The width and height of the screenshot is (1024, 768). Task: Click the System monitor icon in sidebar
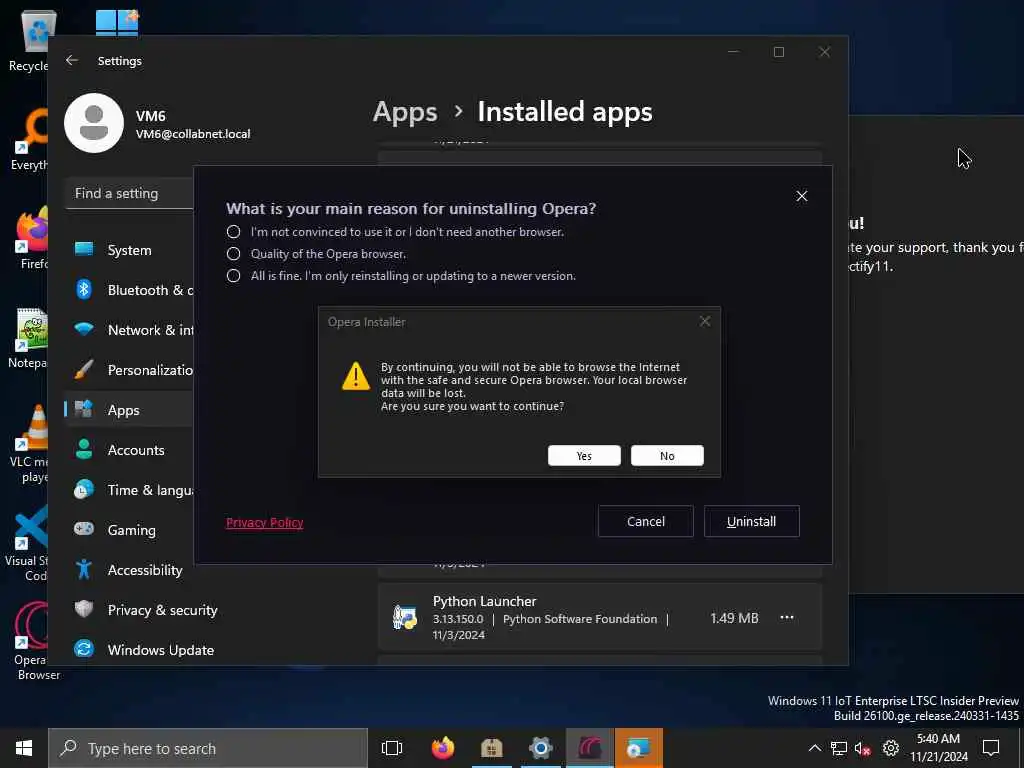84,249
